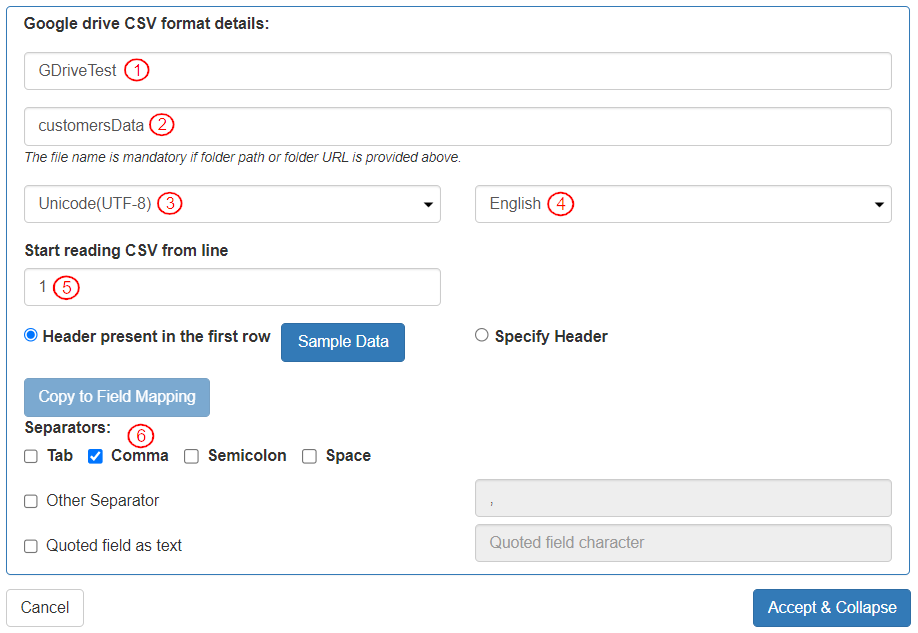Tick the Semicolon separator checkbox

click(x=192, y=457)
